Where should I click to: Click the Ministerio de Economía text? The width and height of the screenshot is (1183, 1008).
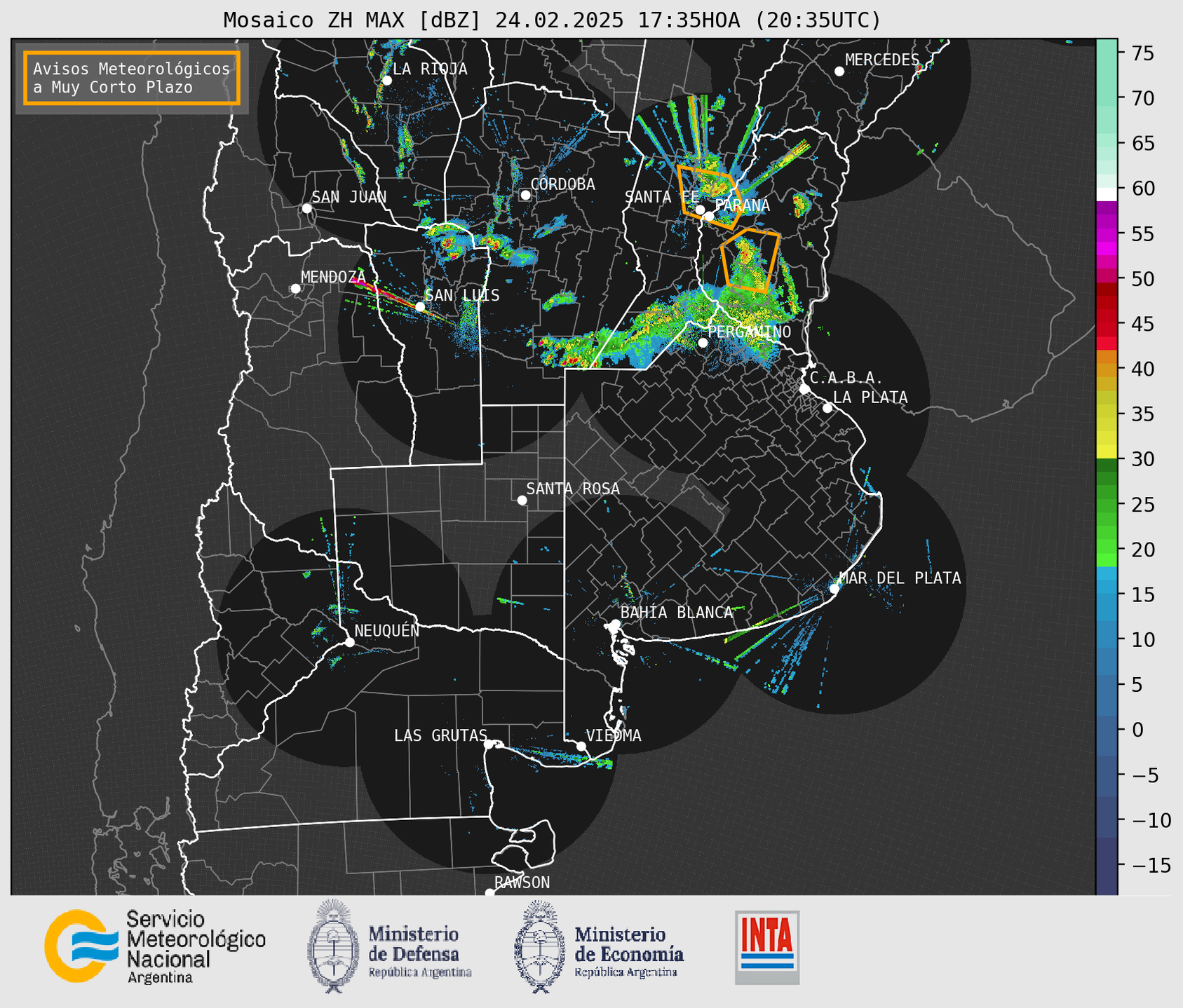tap(629, 951)
